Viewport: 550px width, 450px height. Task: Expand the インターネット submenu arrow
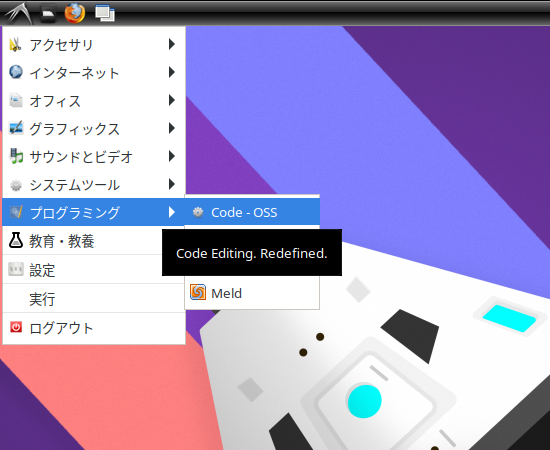172,72
